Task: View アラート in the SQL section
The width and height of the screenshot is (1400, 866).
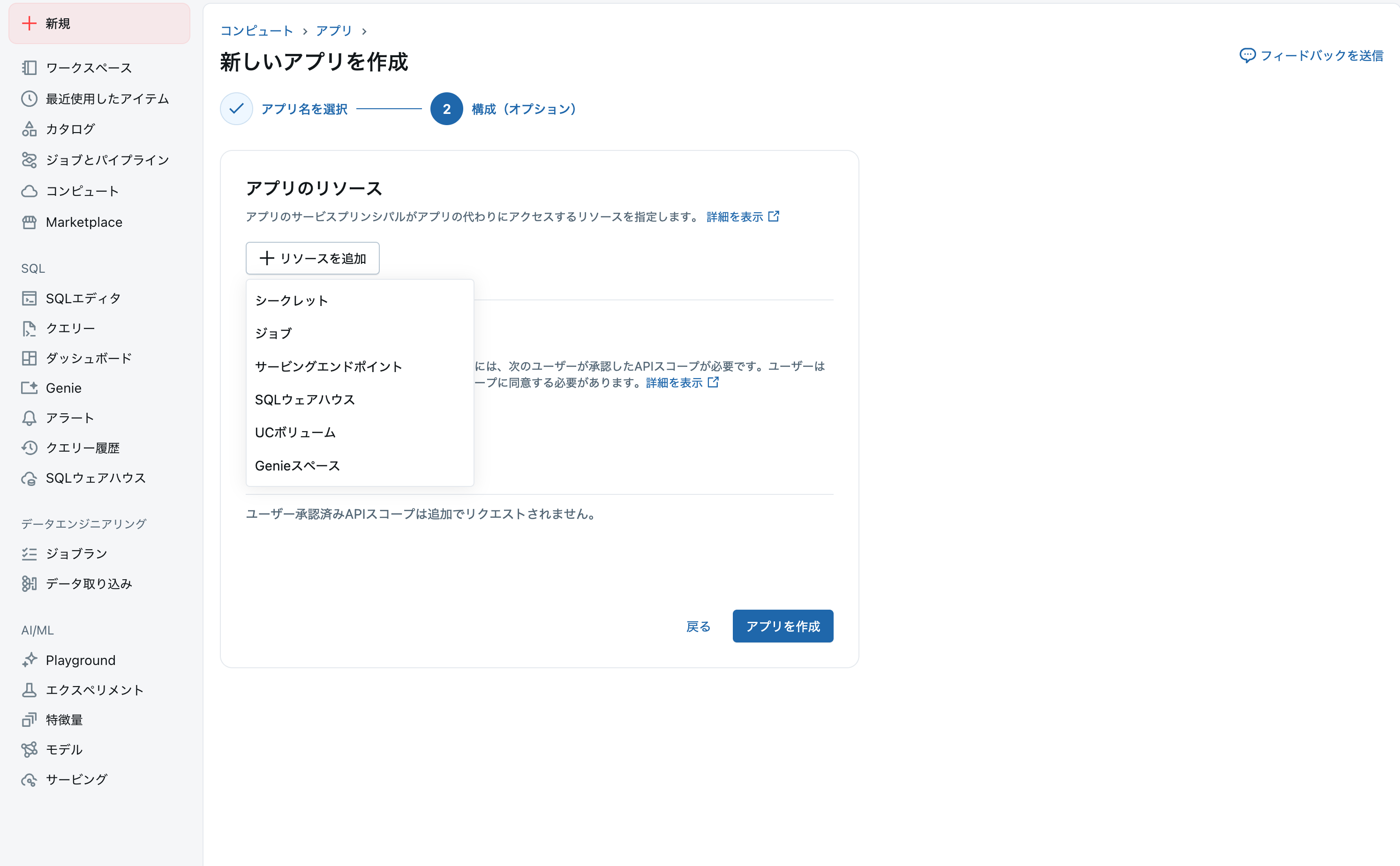Action: pyautogui.click(x=67, y=417)
